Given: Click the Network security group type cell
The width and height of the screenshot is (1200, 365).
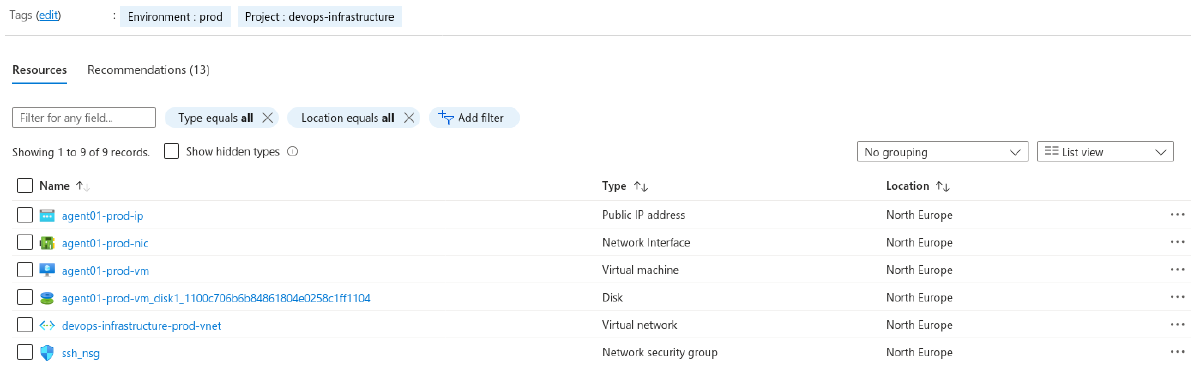Looking at the screenshot, I should click(x=660, y=352).
